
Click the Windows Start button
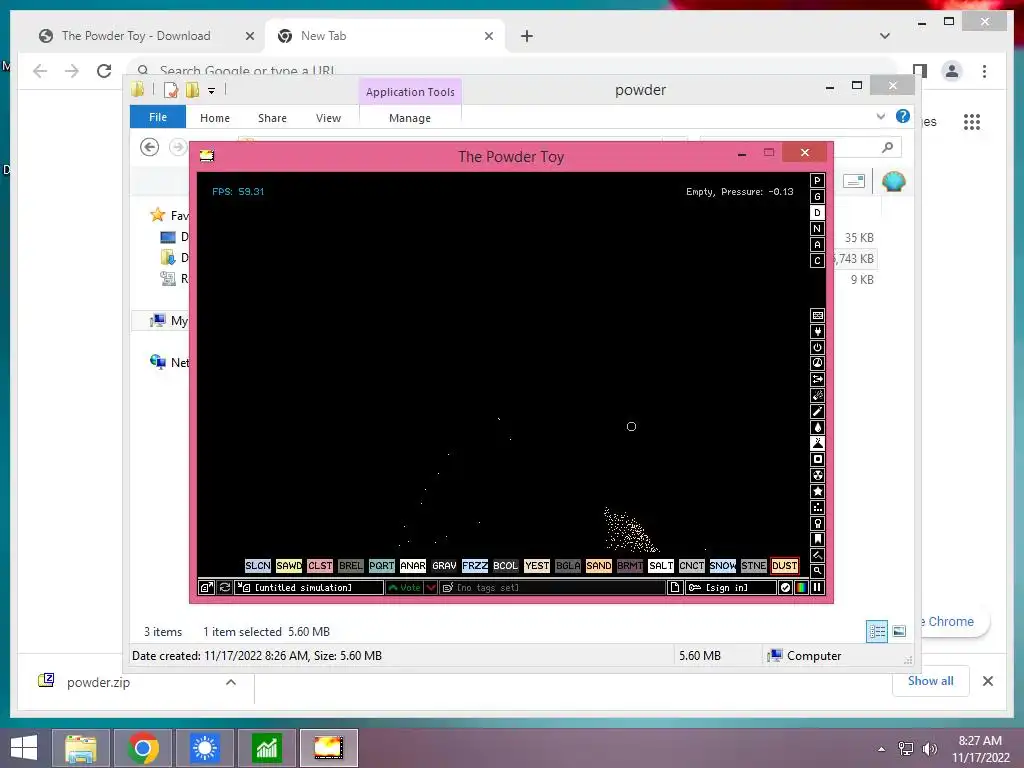pos(24,748)
